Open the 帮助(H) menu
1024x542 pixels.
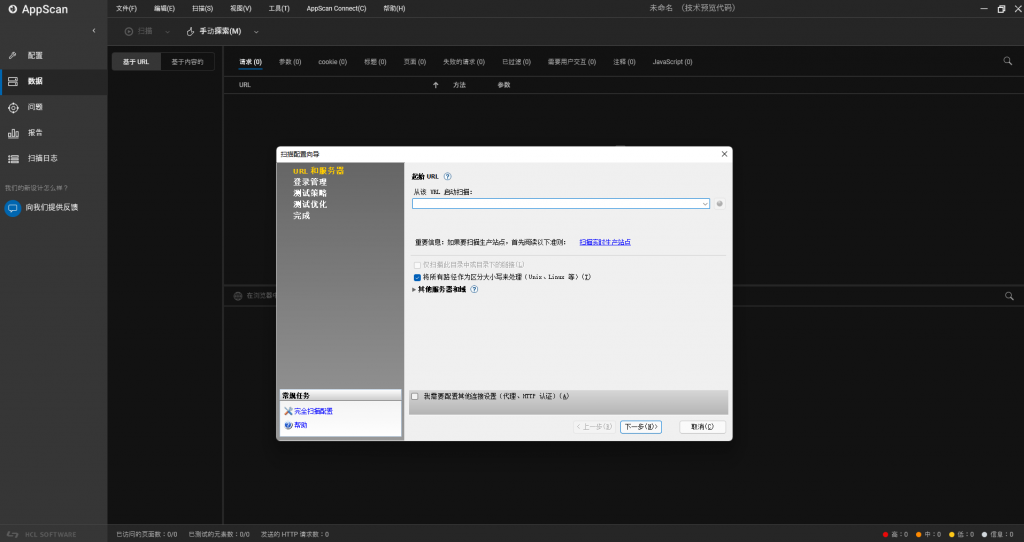coord(394,8)
